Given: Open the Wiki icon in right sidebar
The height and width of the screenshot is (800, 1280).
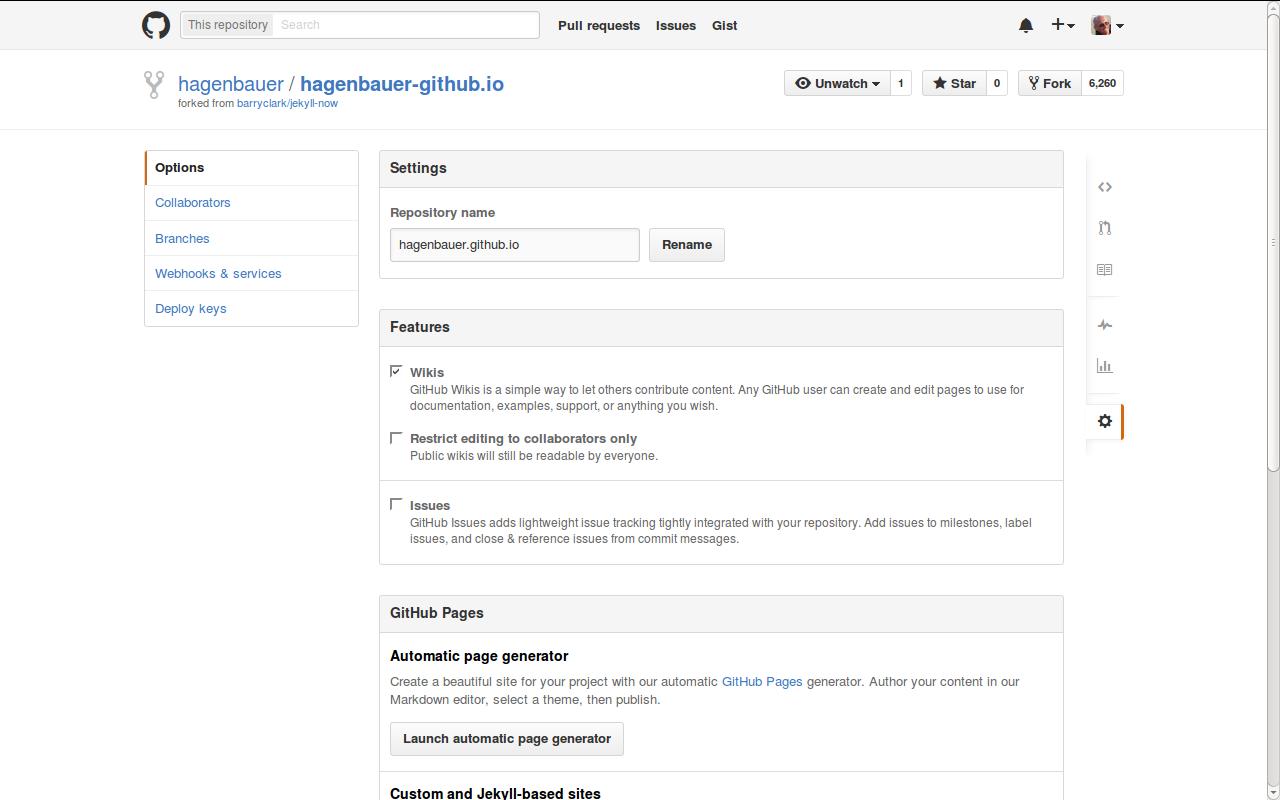Looking at the screenshot, I should click(1104, 269).
